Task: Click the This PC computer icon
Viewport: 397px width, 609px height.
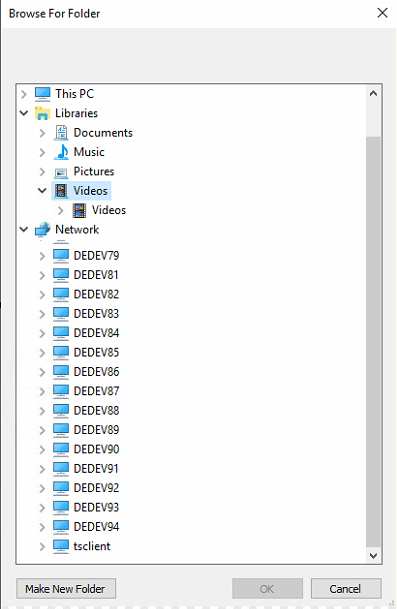Action: [x=42, y=94]
